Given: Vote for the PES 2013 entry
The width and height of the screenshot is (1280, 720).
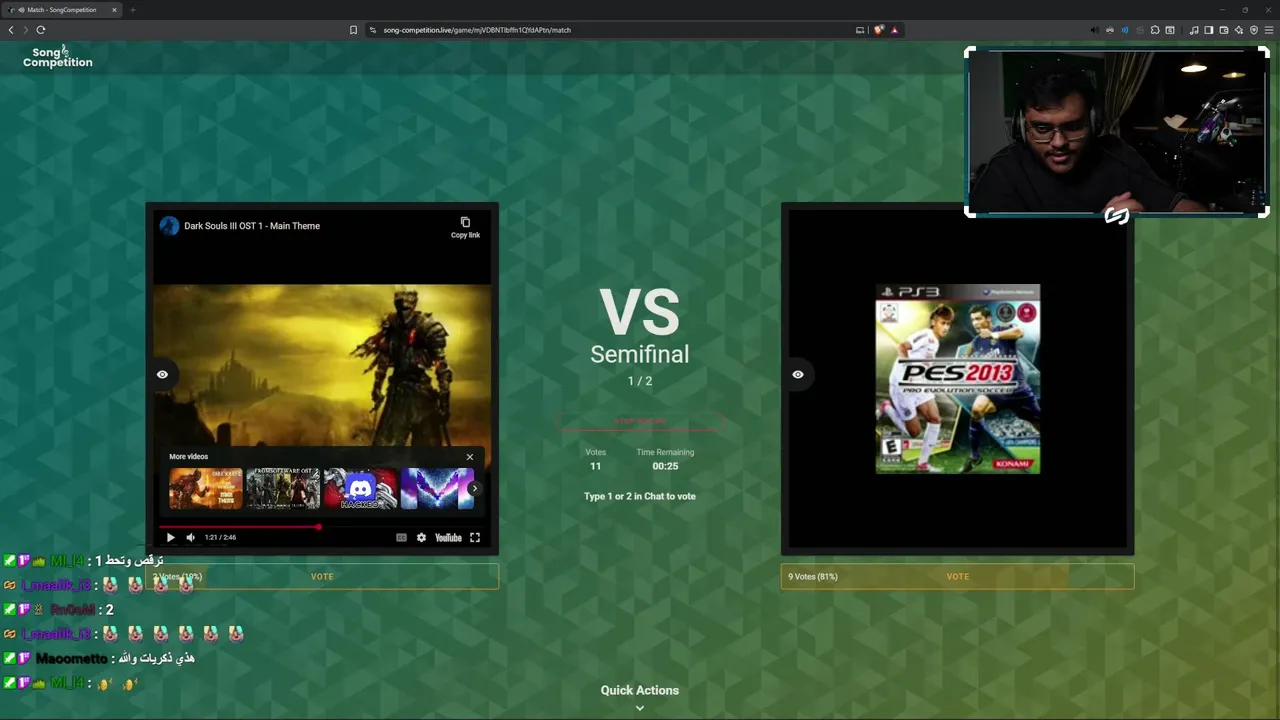Looking at the screenshot, I should click(x=958, y=576).
